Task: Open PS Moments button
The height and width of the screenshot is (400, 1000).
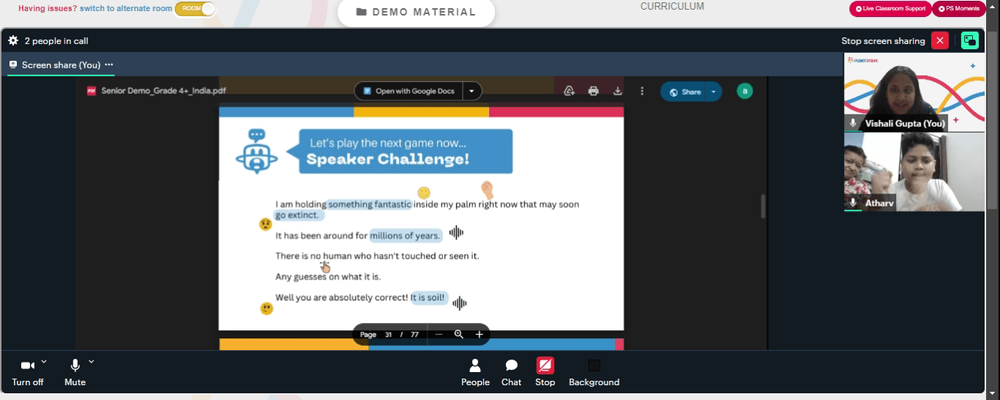Action: click(959, 9)
